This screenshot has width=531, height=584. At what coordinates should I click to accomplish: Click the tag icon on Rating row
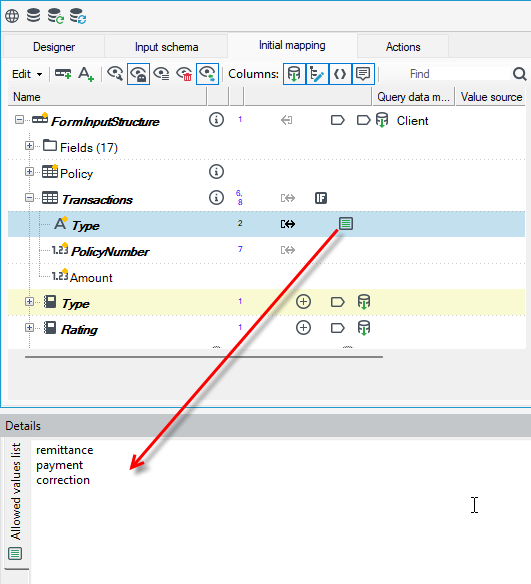click(x=338, y=328)
